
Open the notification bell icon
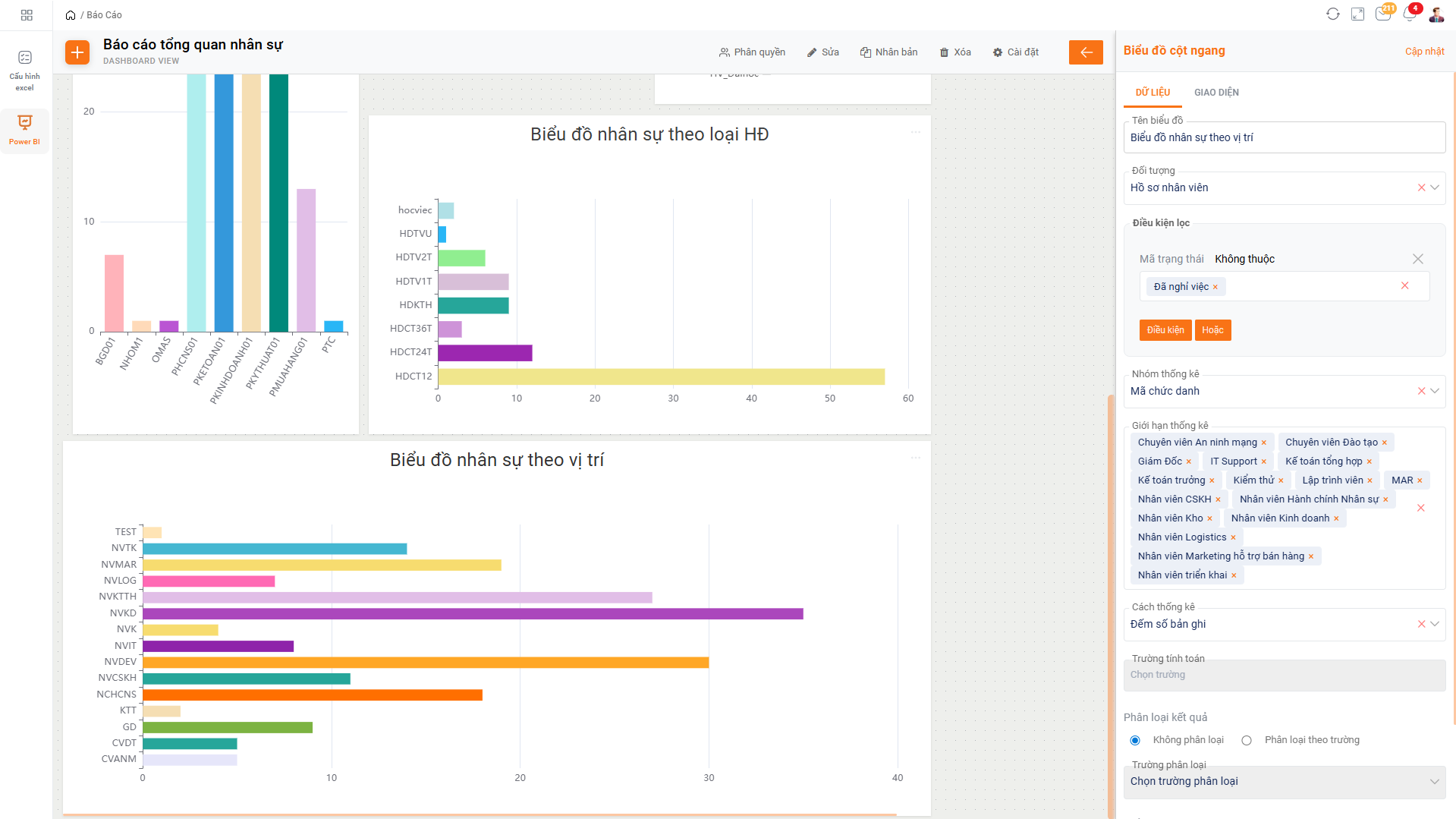click(1409, 14)
